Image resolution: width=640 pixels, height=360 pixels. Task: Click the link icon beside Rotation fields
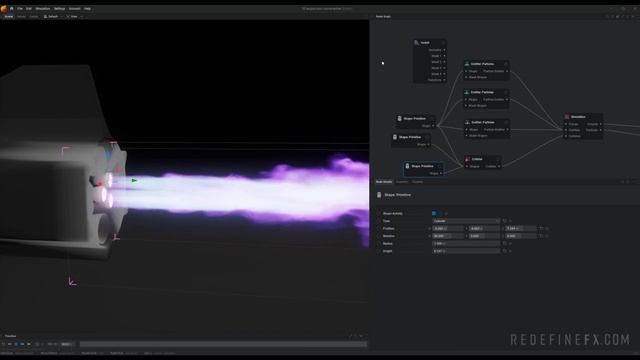[x=542, y=236]
